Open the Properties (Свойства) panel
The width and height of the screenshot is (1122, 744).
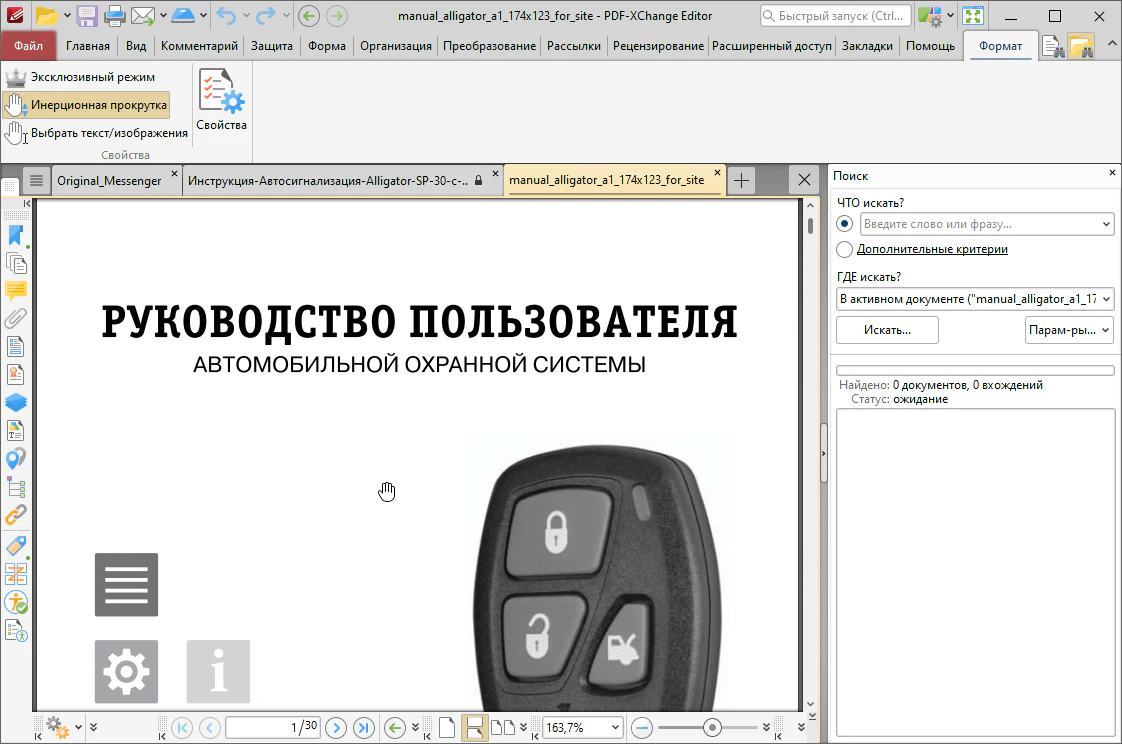point(221,100)
